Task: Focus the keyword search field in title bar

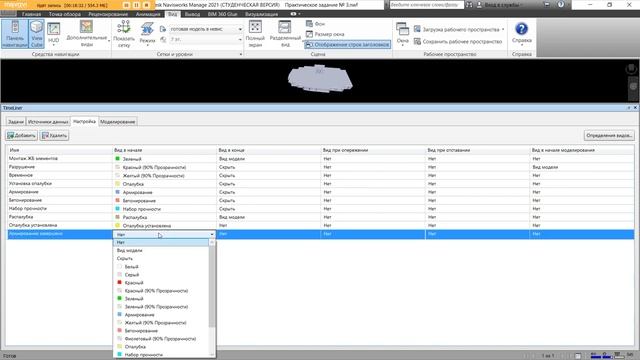Action: [x=426, y=5]
